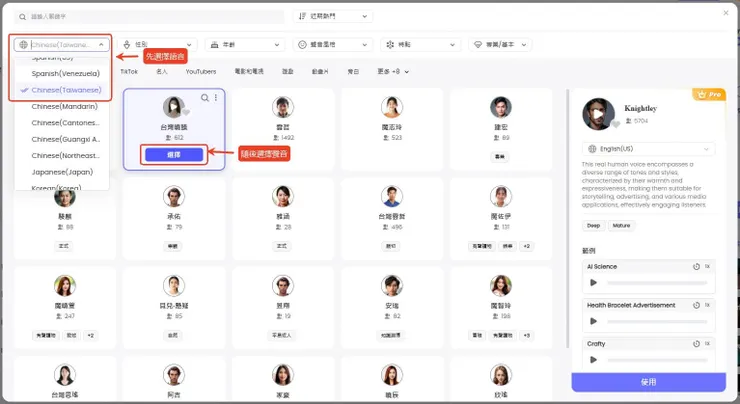Click the globe icon in the Chinese(Taiwanese) field
This screenshot has width=740, height=404.
pyautogui.click(x=24, y=45)
